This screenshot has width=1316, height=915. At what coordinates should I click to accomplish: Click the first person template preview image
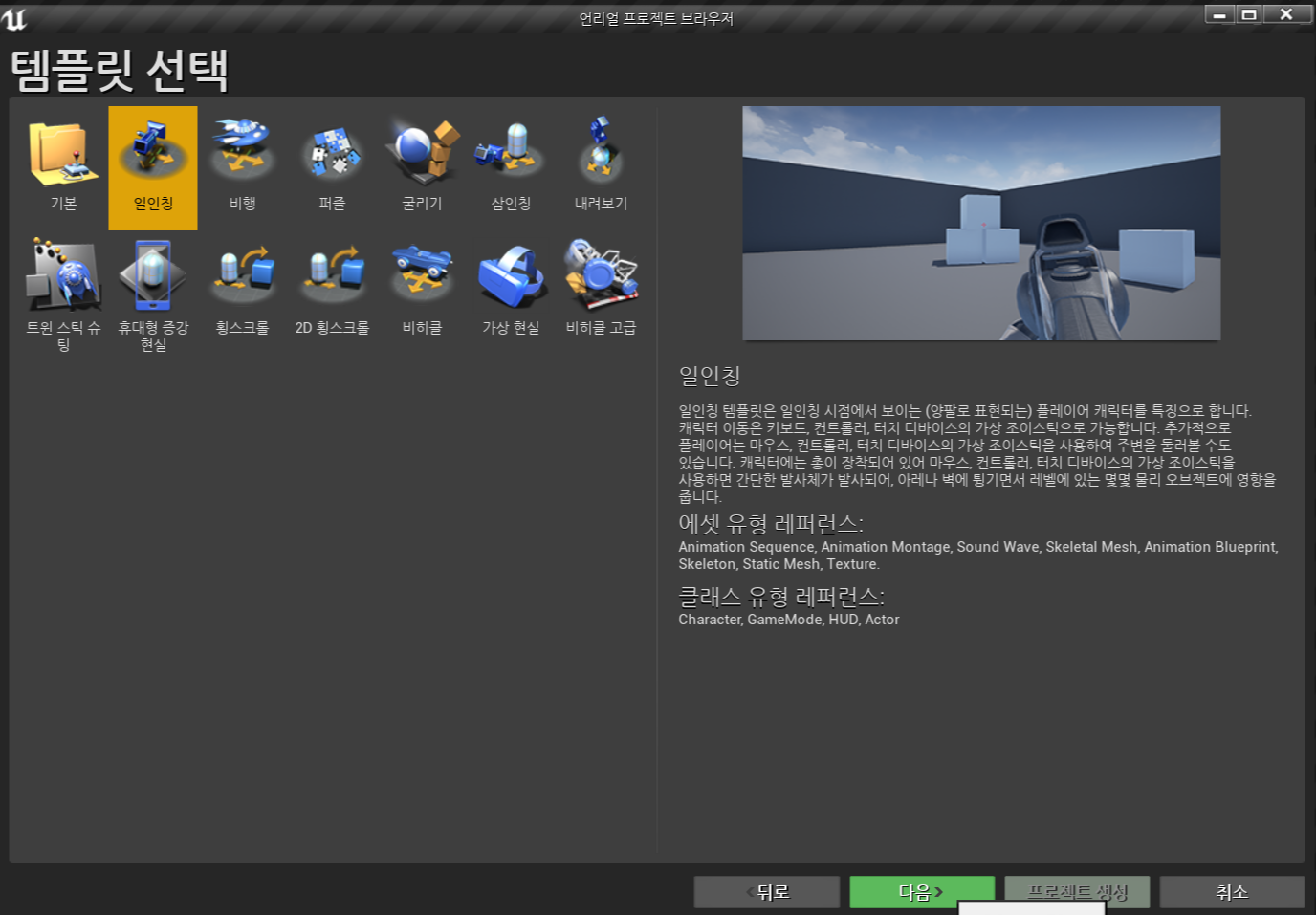tap(981, 223)
